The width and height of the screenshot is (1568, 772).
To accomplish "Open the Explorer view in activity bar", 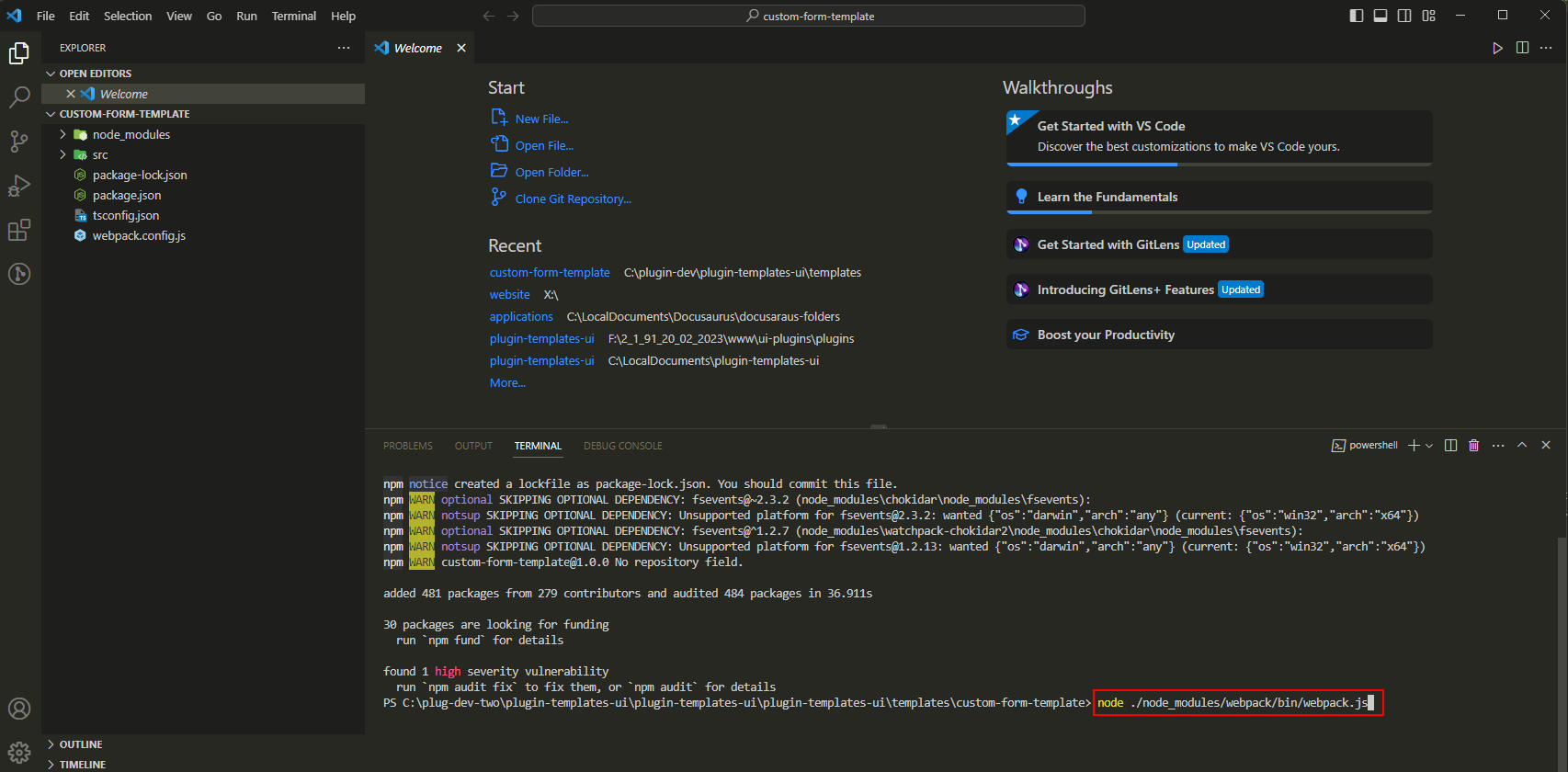I will click(19, 53).
